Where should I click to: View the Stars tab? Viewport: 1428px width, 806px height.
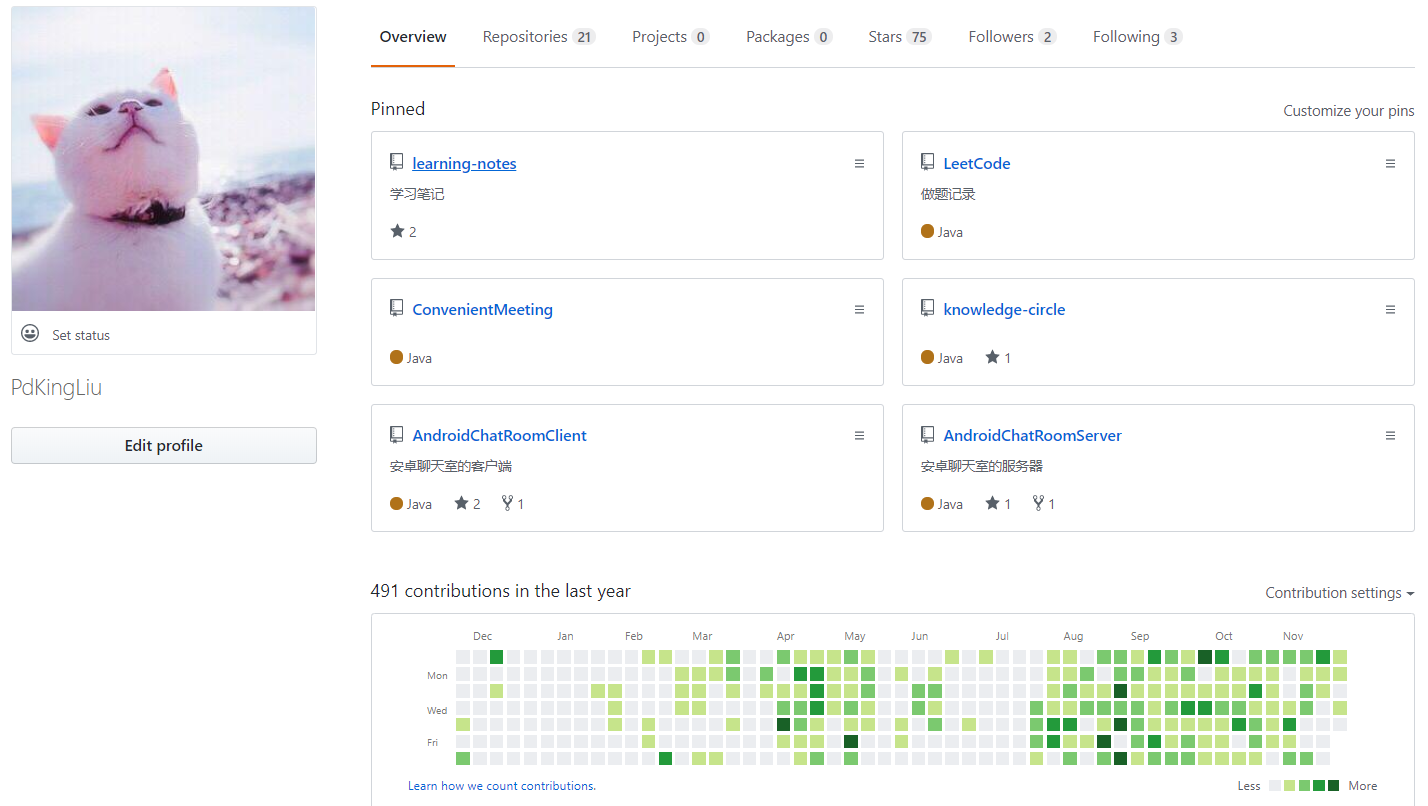click(x=900, y=37)
